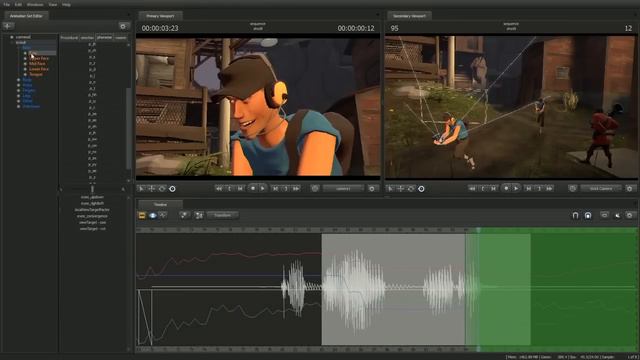The image size is (640, 360).
Task: Switch to Procedural presets tab
Action: 69,38
